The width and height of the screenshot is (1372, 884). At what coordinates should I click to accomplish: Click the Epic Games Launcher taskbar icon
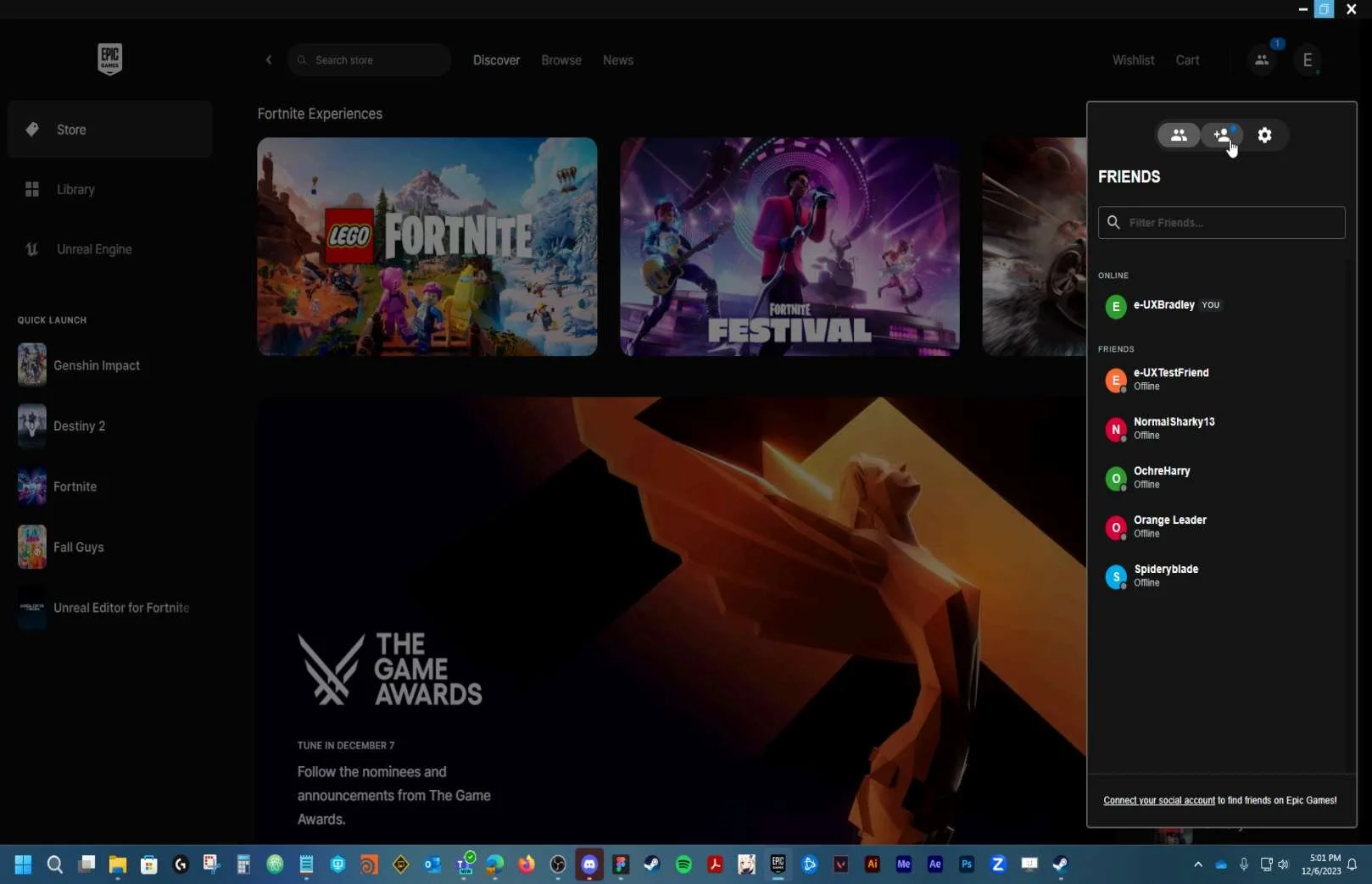coord(778,865)
